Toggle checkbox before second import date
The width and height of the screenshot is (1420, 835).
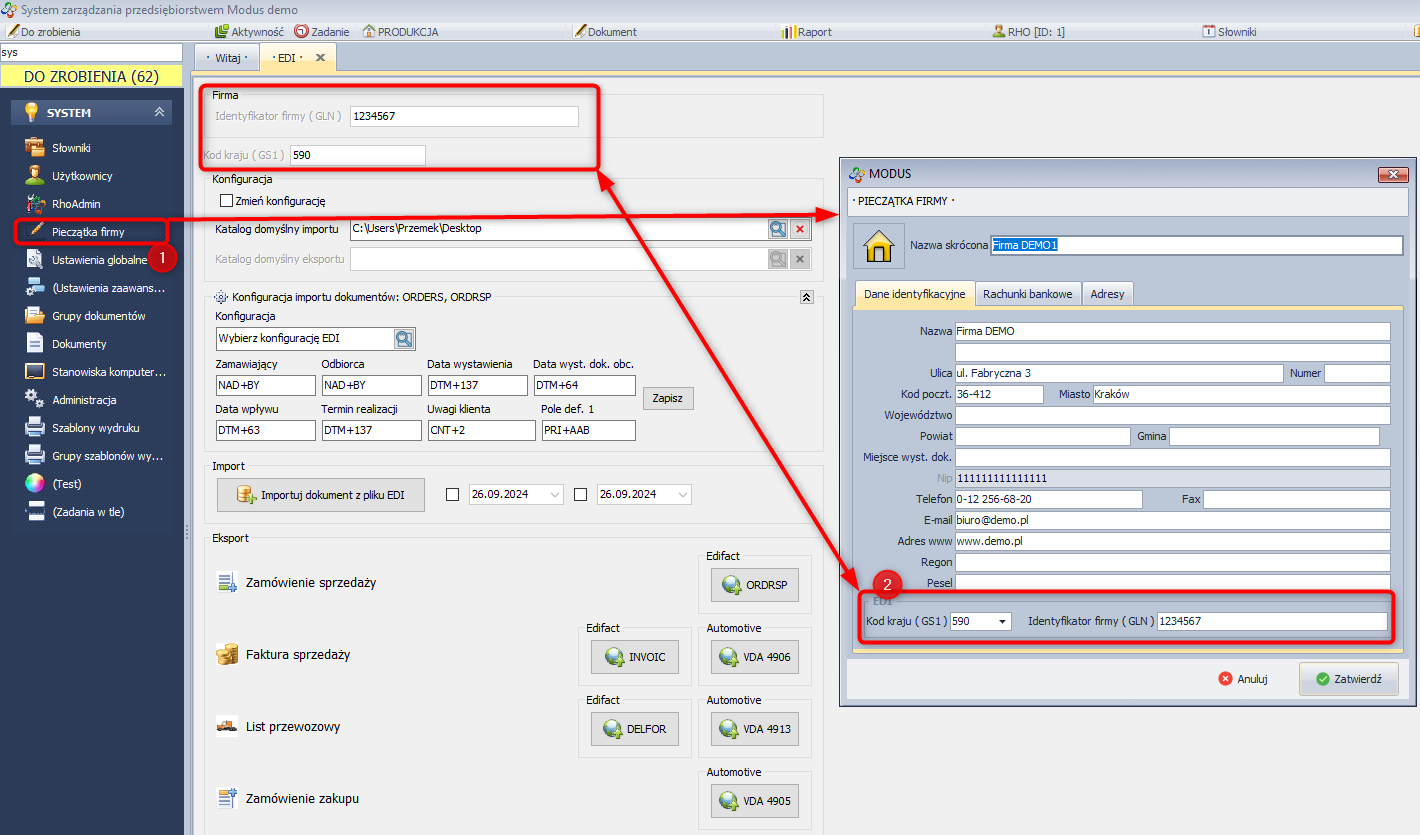click(x=581, y=494)
